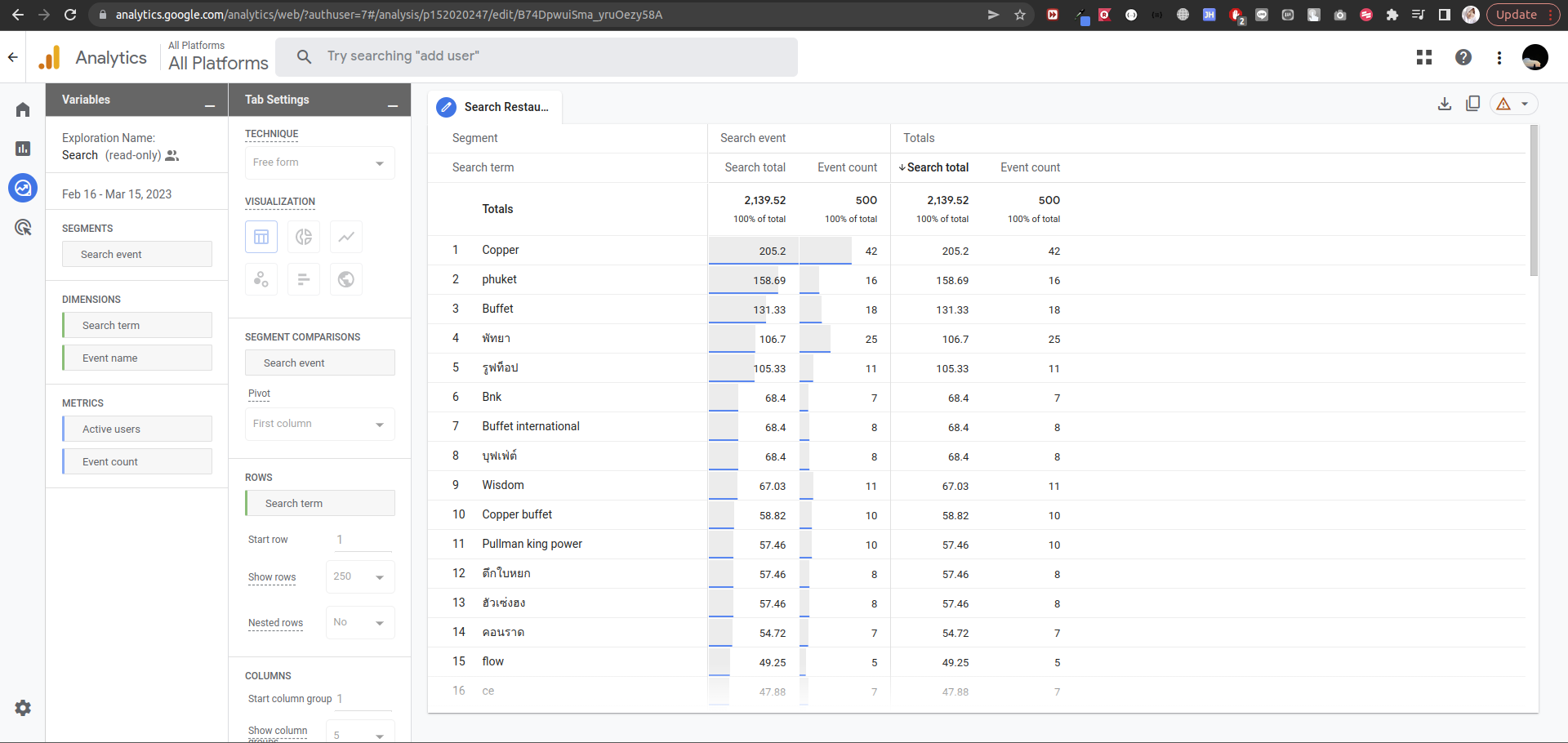
Task: Open the Technique dropdown
Action: coord(319,162)
